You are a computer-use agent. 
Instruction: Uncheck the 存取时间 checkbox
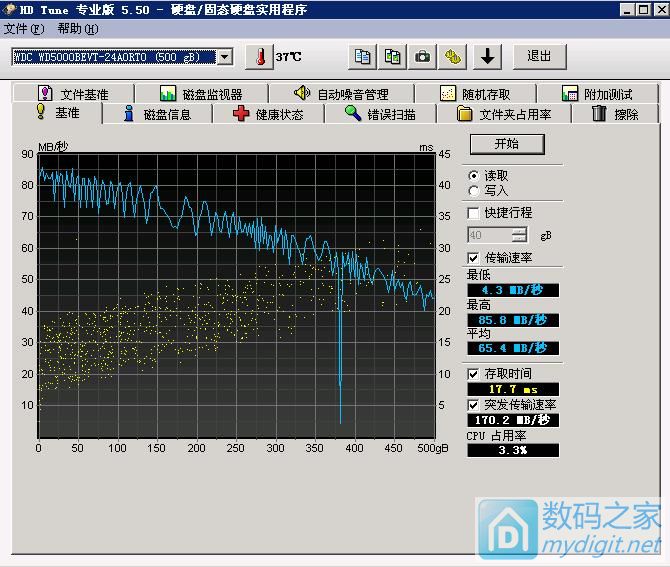pyautogui.click(x=473, y=373)
